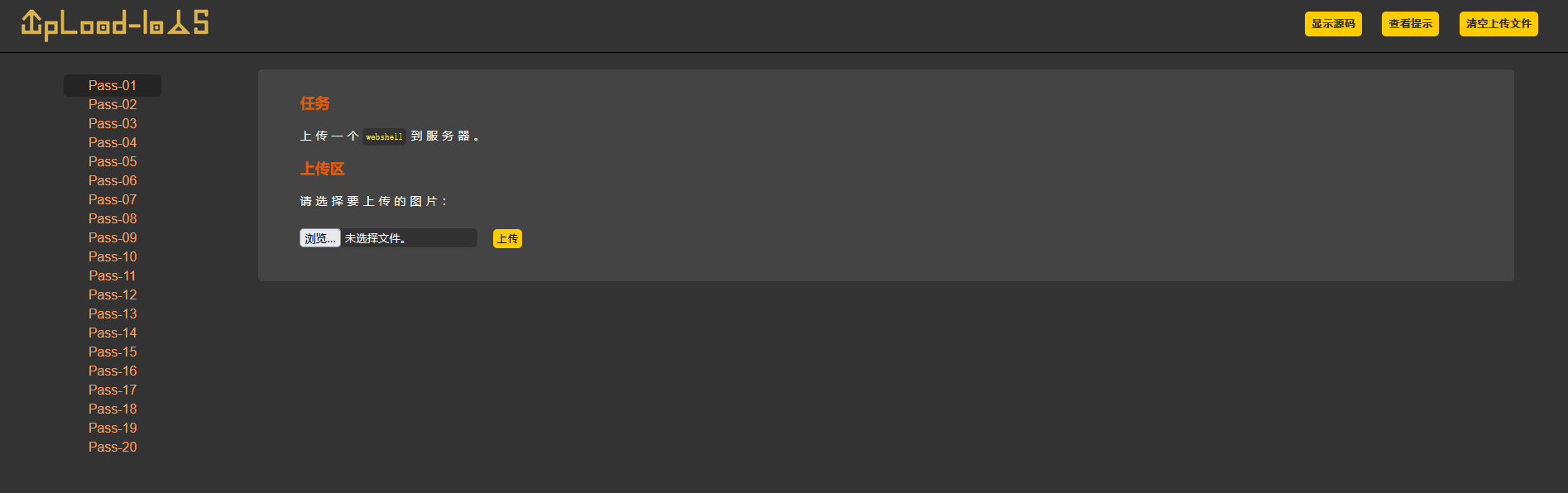Submit with the yellow 上传 button

click(x=507, y=239)
